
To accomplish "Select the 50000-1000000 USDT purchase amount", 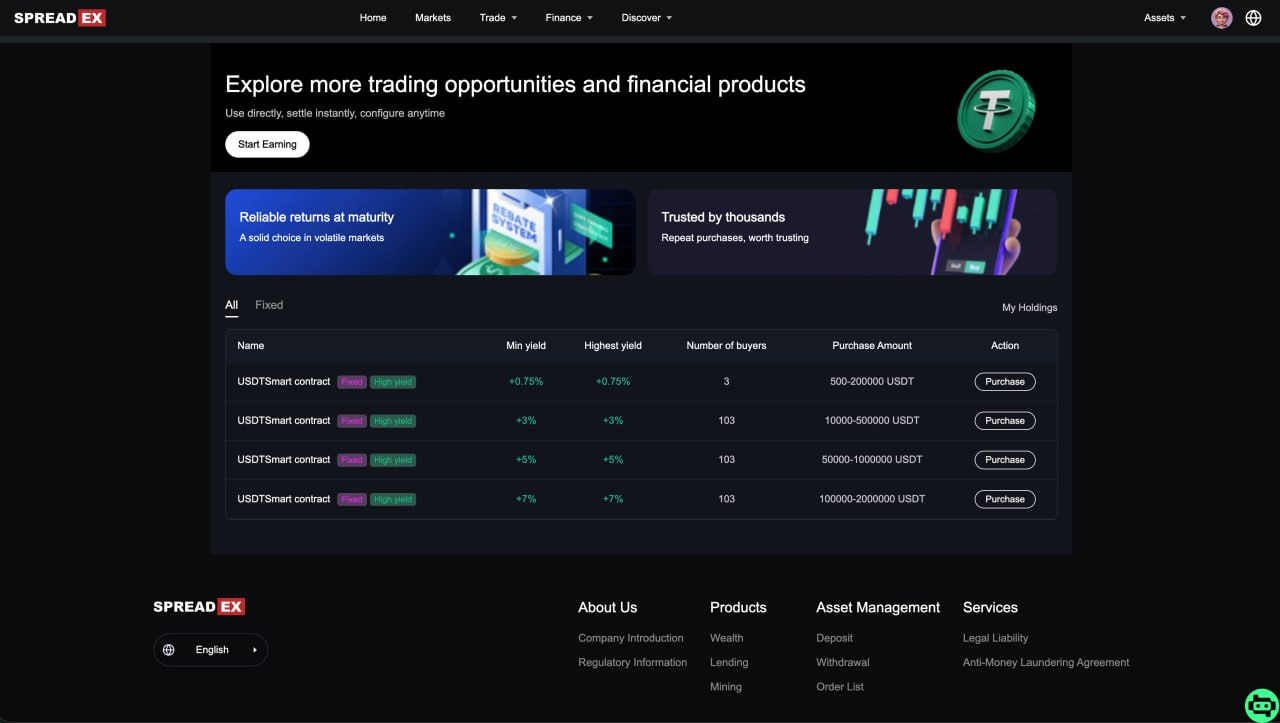I will (872, 460).
